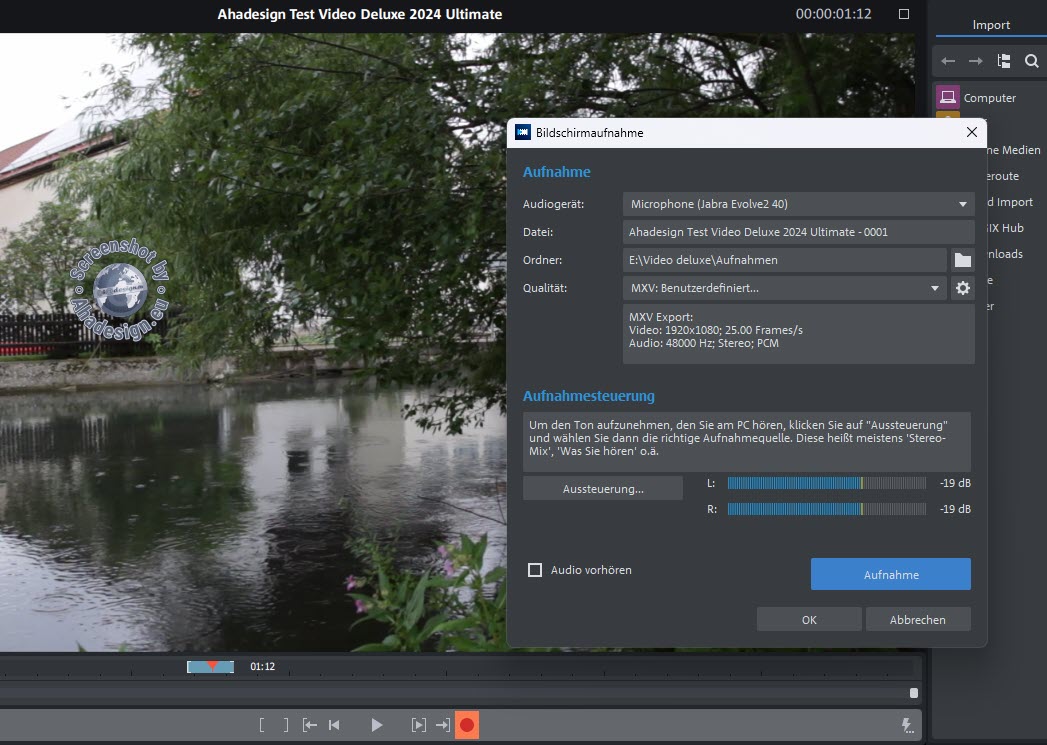Image resolution: width=1047 pixels, height=745 pixels.
Task: Navigate back in media pool
Action: tap(948, 61)
